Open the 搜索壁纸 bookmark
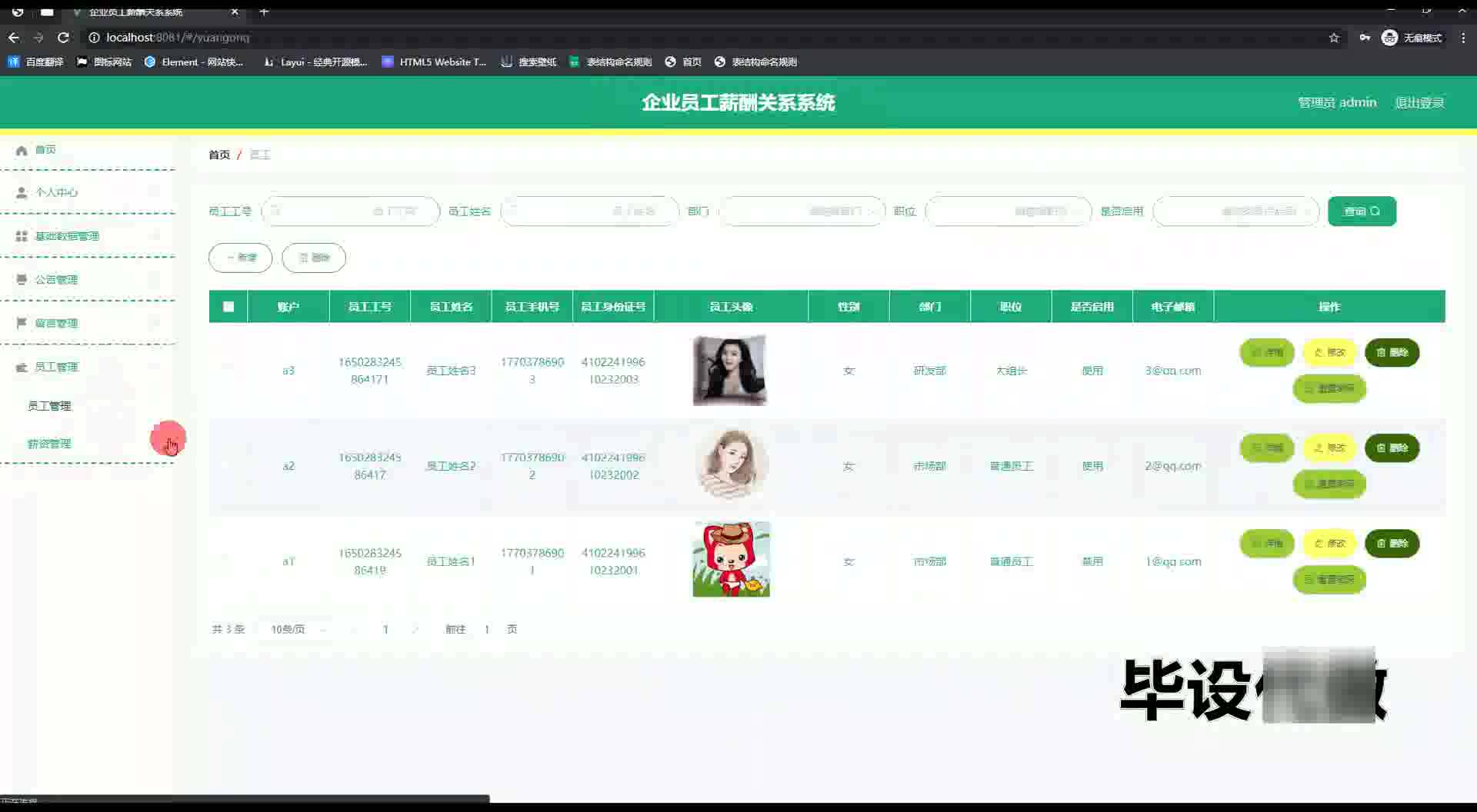Viewport: 1477px width, 812px height. pyautogui.click(x=528, y=62)
